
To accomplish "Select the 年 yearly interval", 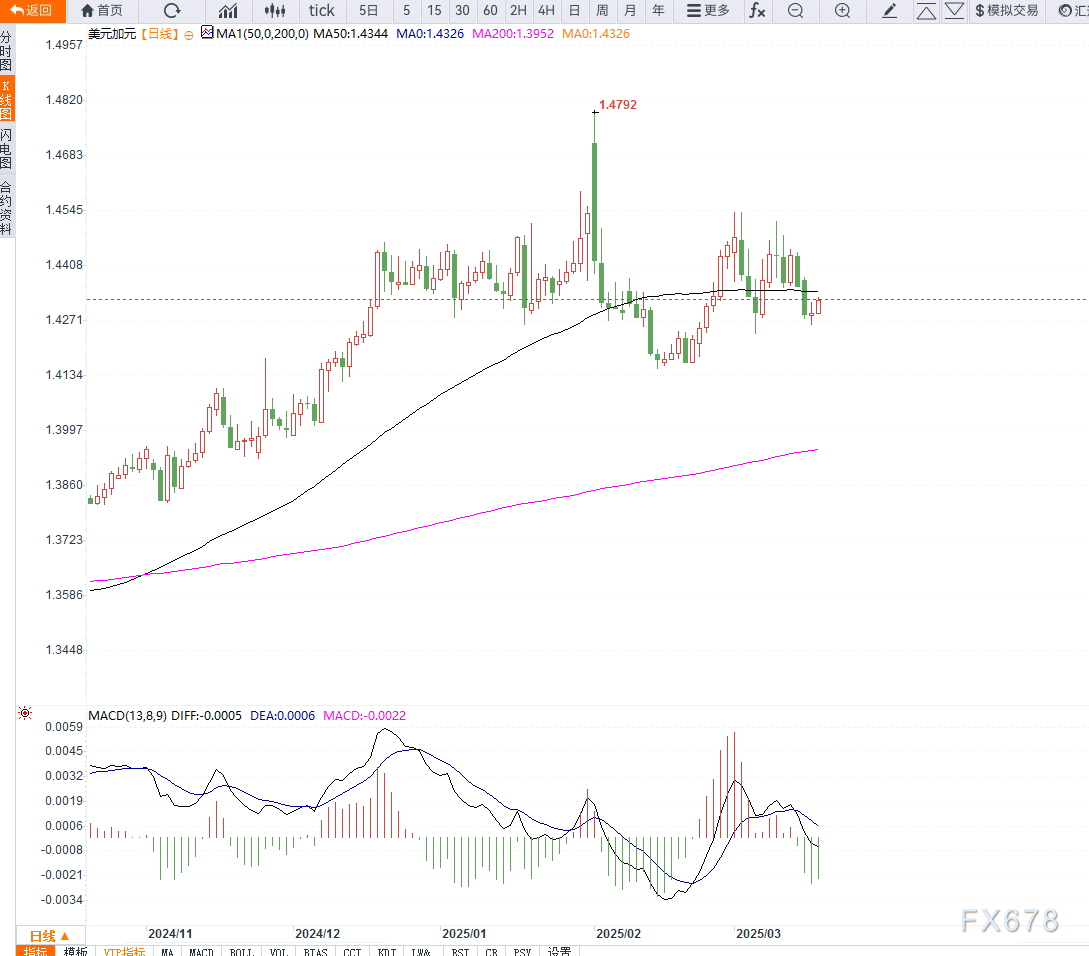I will click(x=658, y=10).
